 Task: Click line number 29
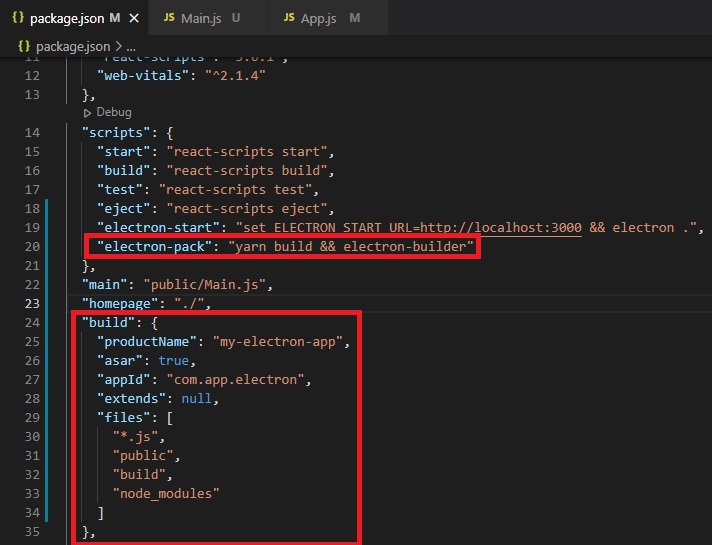click(x=32, y=417)
